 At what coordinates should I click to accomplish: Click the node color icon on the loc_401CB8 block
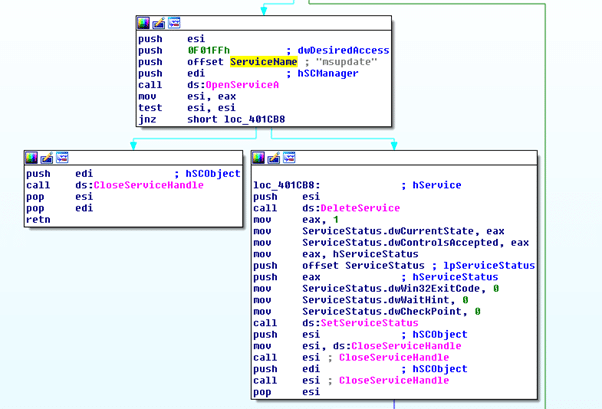pos(259,158)
